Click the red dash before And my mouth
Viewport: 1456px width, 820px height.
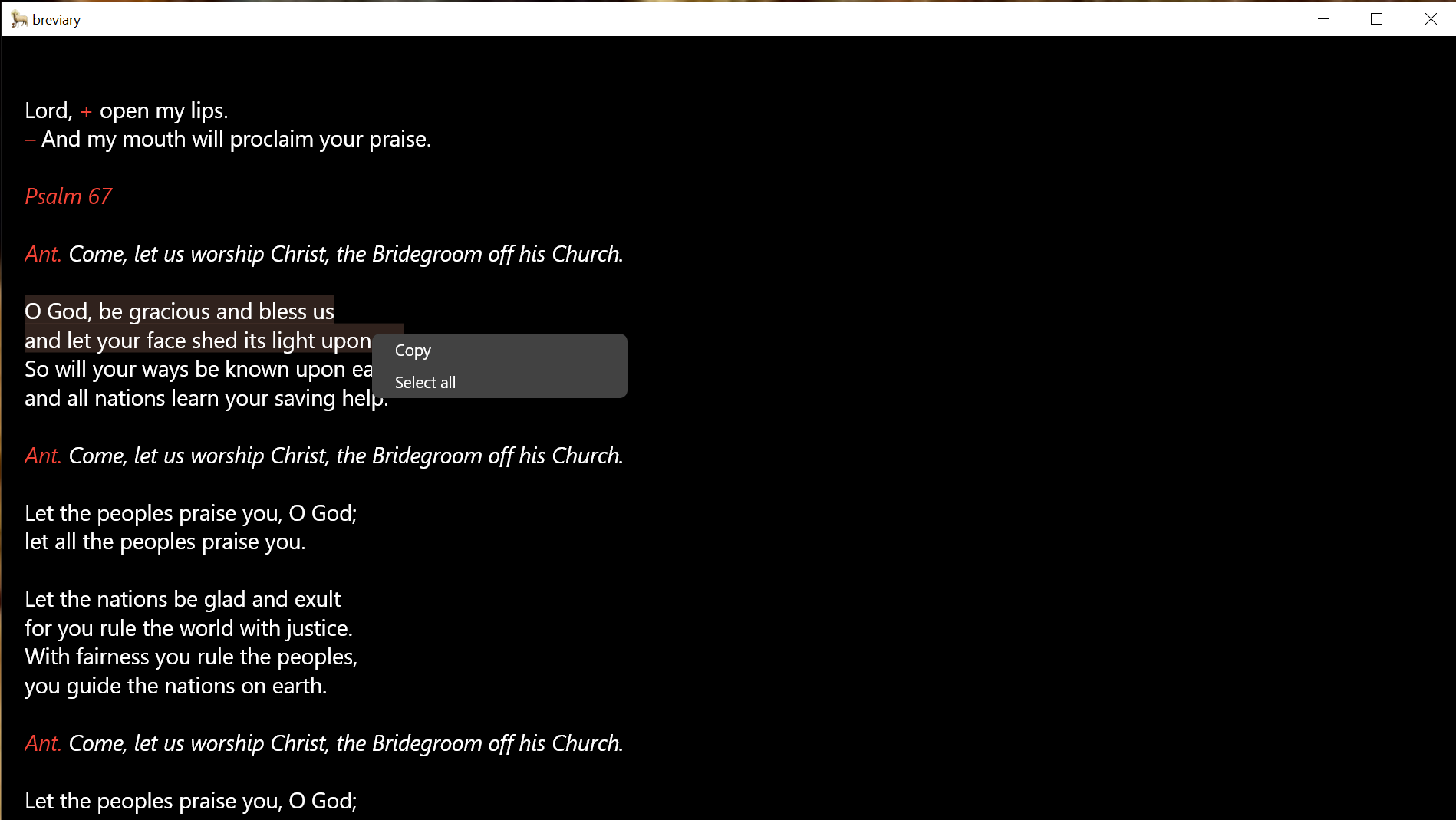pos(30,140)
